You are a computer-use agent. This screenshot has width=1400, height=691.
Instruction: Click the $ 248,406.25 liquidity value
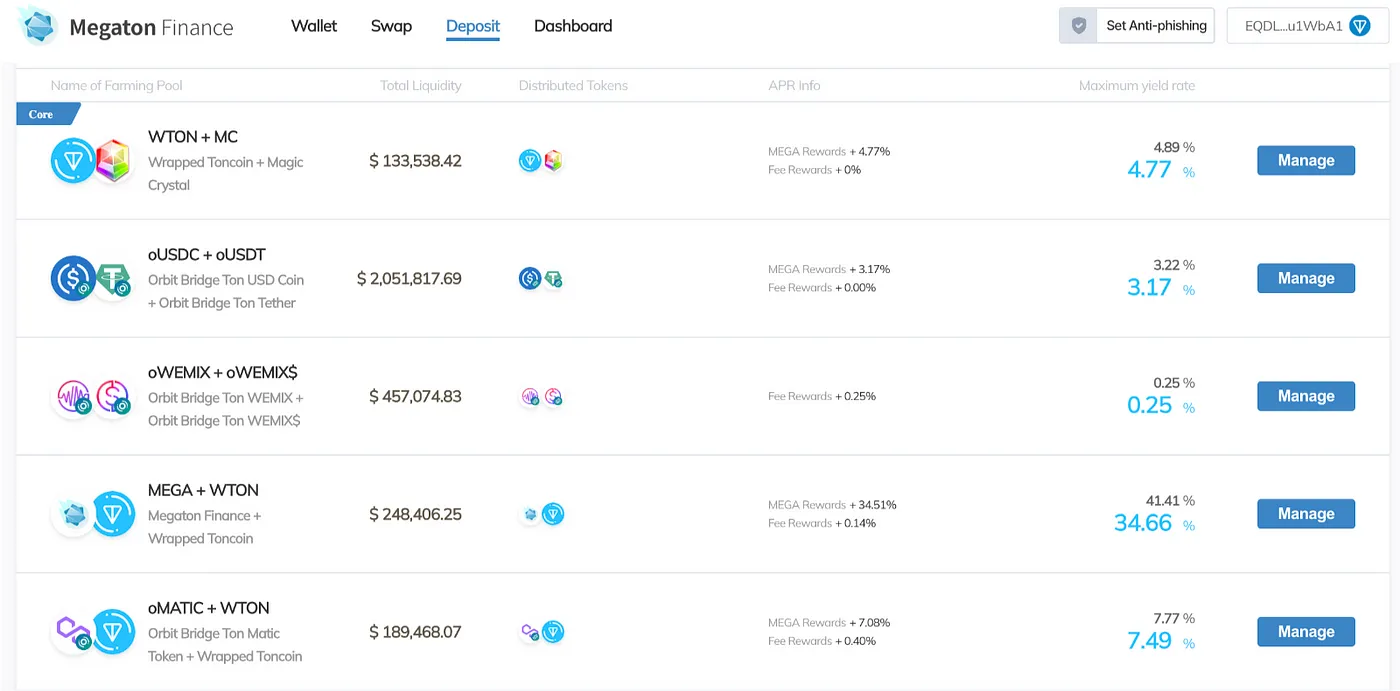tap(415, 515)
